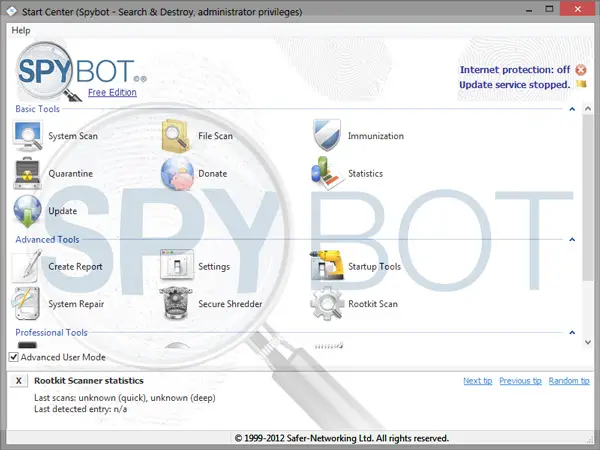Click the vertical scrollbar thumb
The width and height of the screenshot is (600, 450).
click(x=588, y=197)
